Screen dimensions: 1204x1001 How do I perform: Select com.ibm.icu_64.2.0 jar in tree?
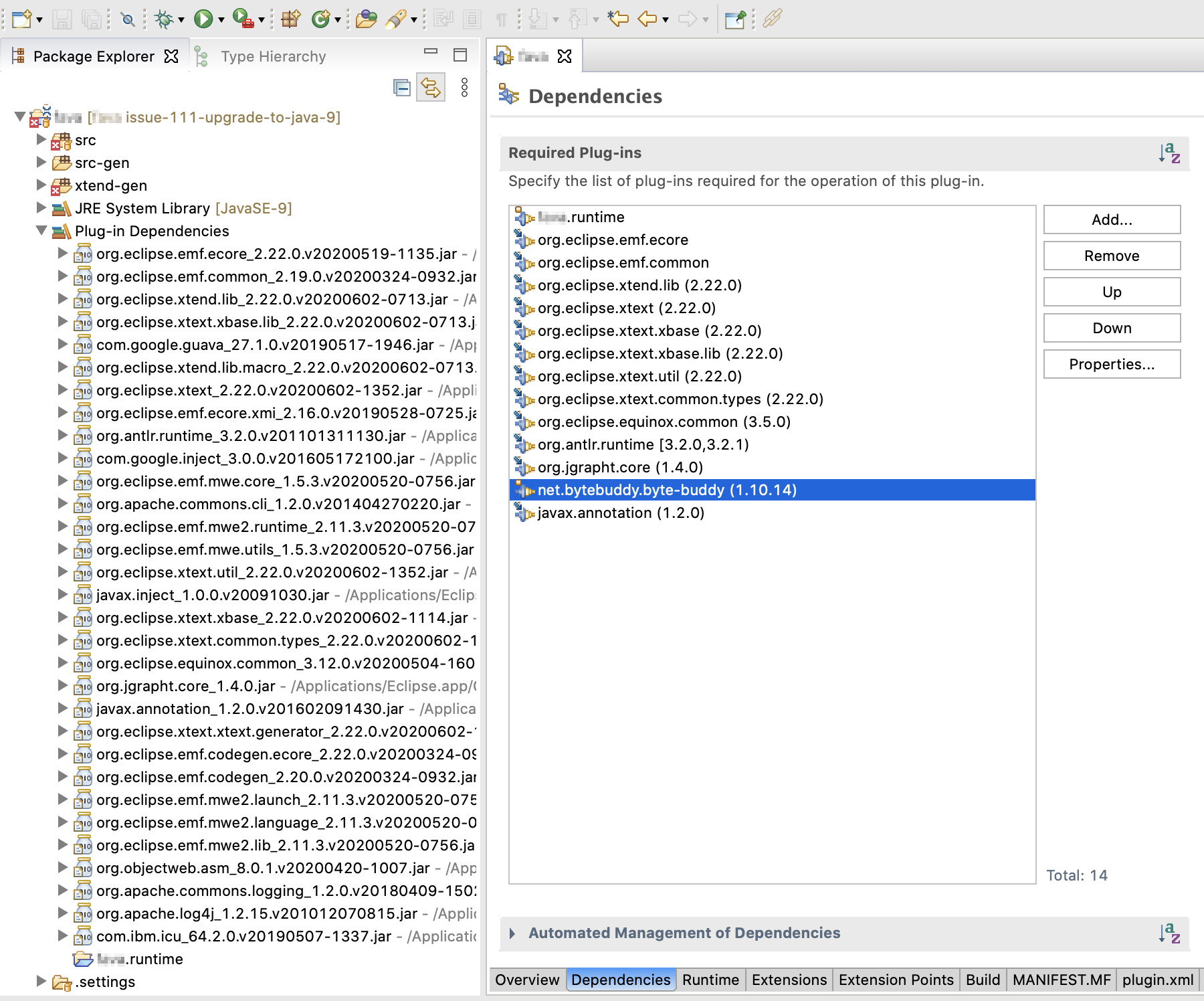click(243, 936)
